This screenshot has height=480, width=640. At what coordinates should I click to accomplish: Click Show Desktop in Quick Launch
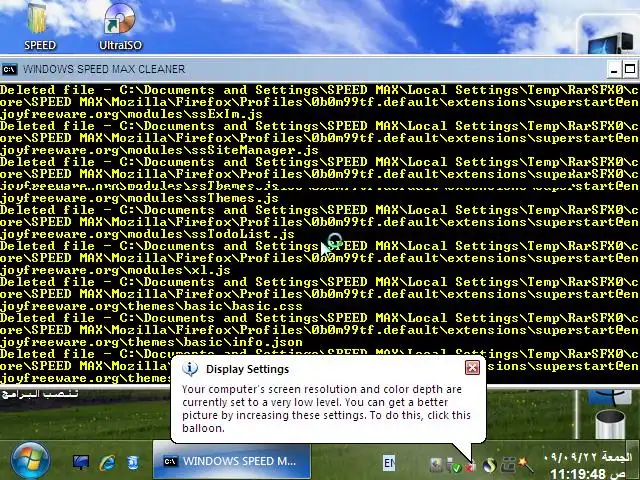[x=81, y=462]
